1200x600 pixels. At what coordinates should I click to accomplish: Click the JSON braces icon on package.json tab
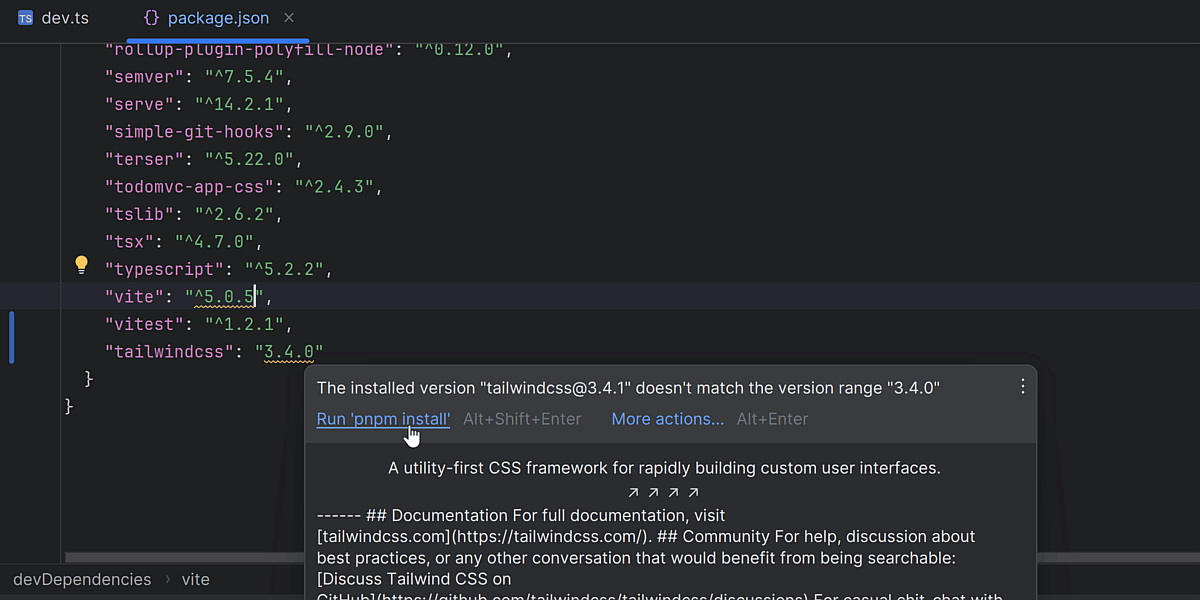click(x=151, y=18)
